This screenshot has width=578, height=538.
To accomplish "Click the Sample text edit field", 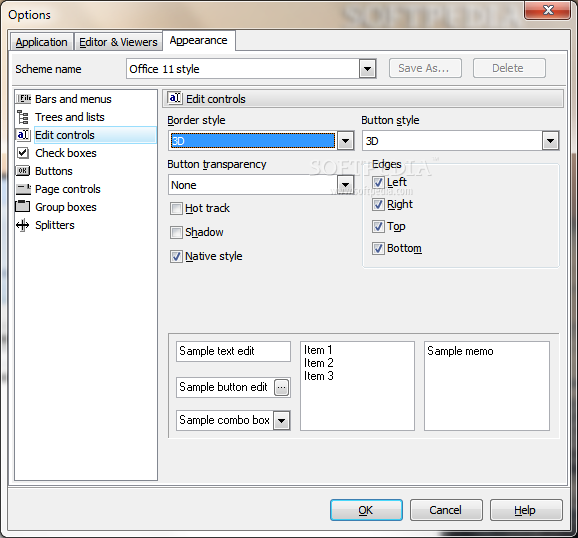I will [x=233, y=351].
